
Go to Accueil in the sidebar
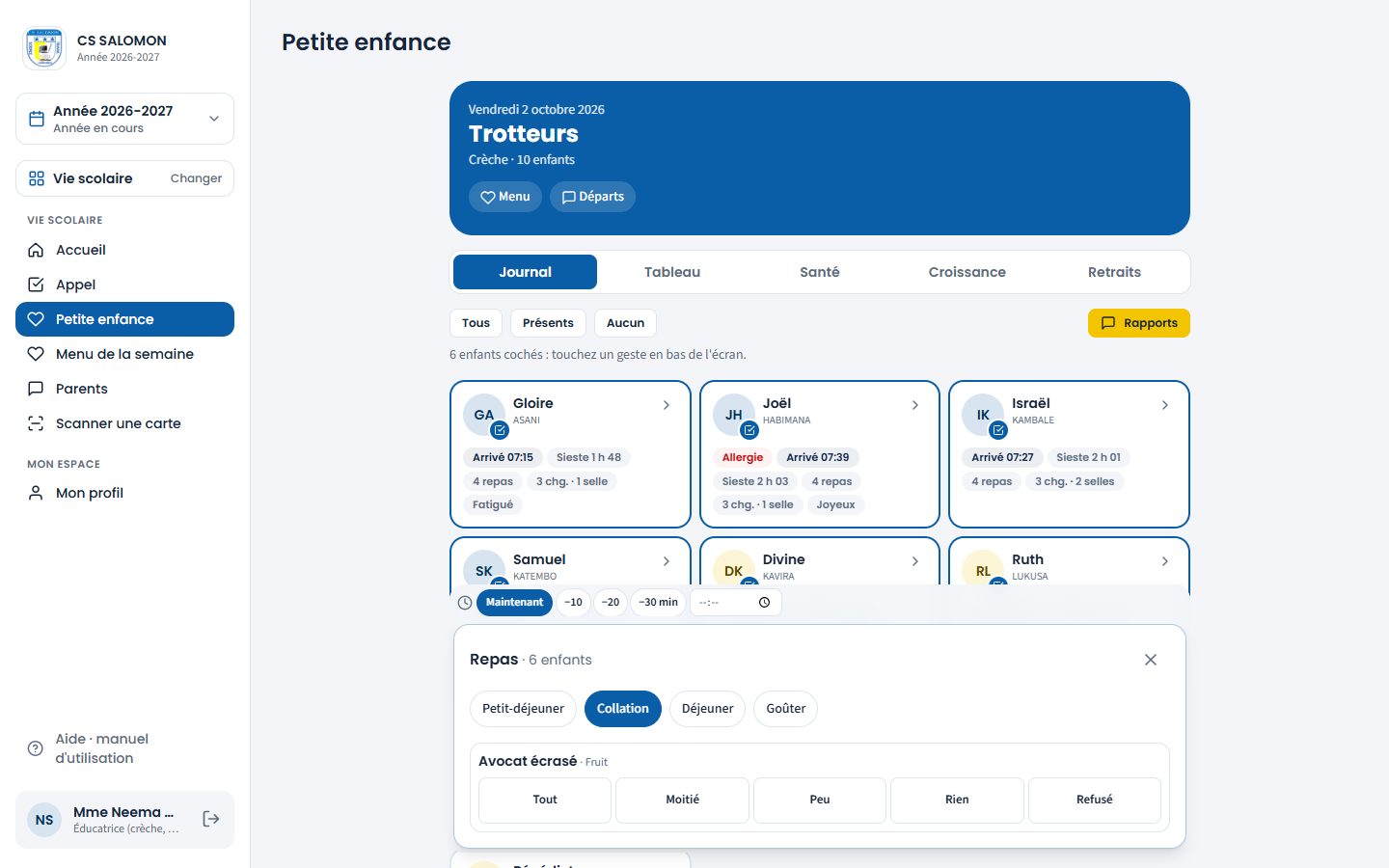point(124,250)
